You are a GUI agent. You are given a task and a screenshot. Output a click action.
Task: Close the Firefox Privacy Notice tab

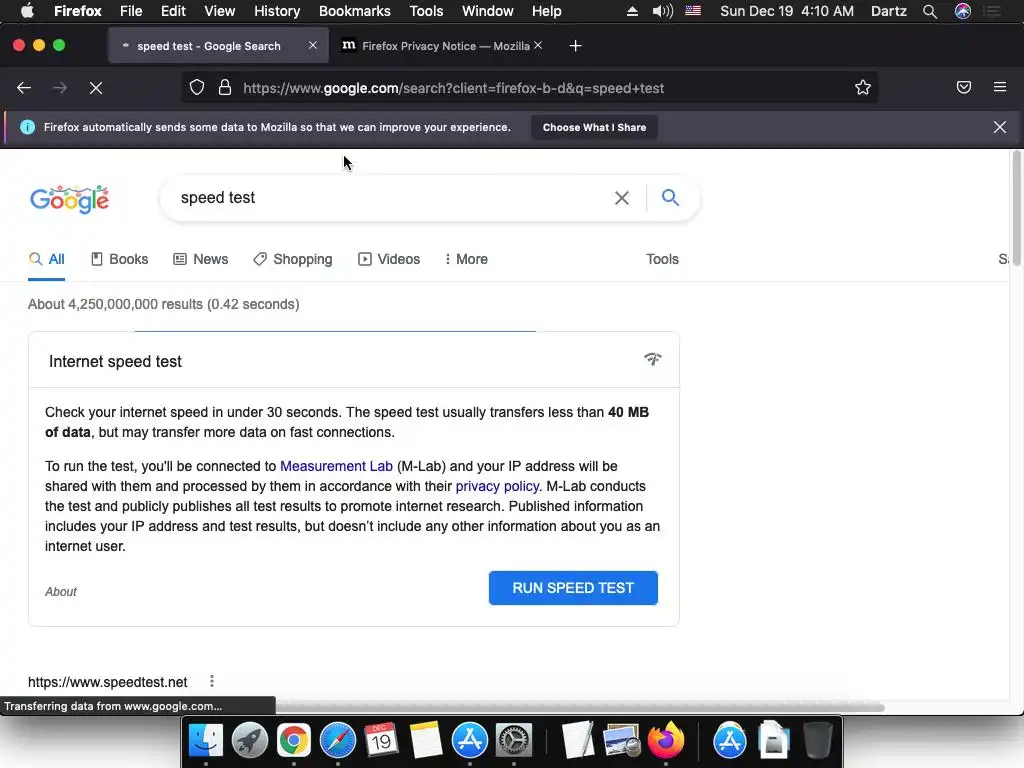click(538, 45)
